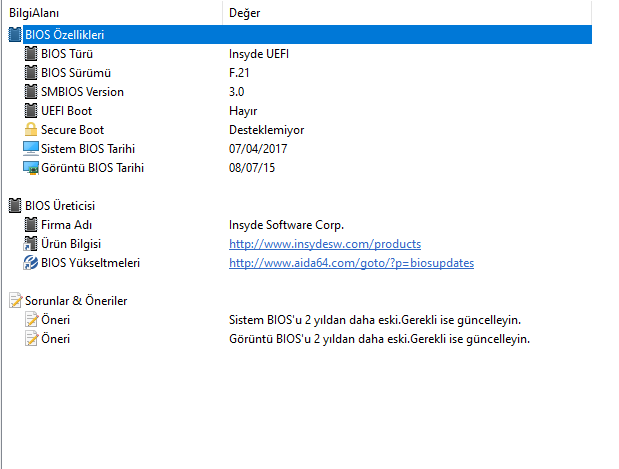Click the Insyde UEFI value

tap(259, 54)
